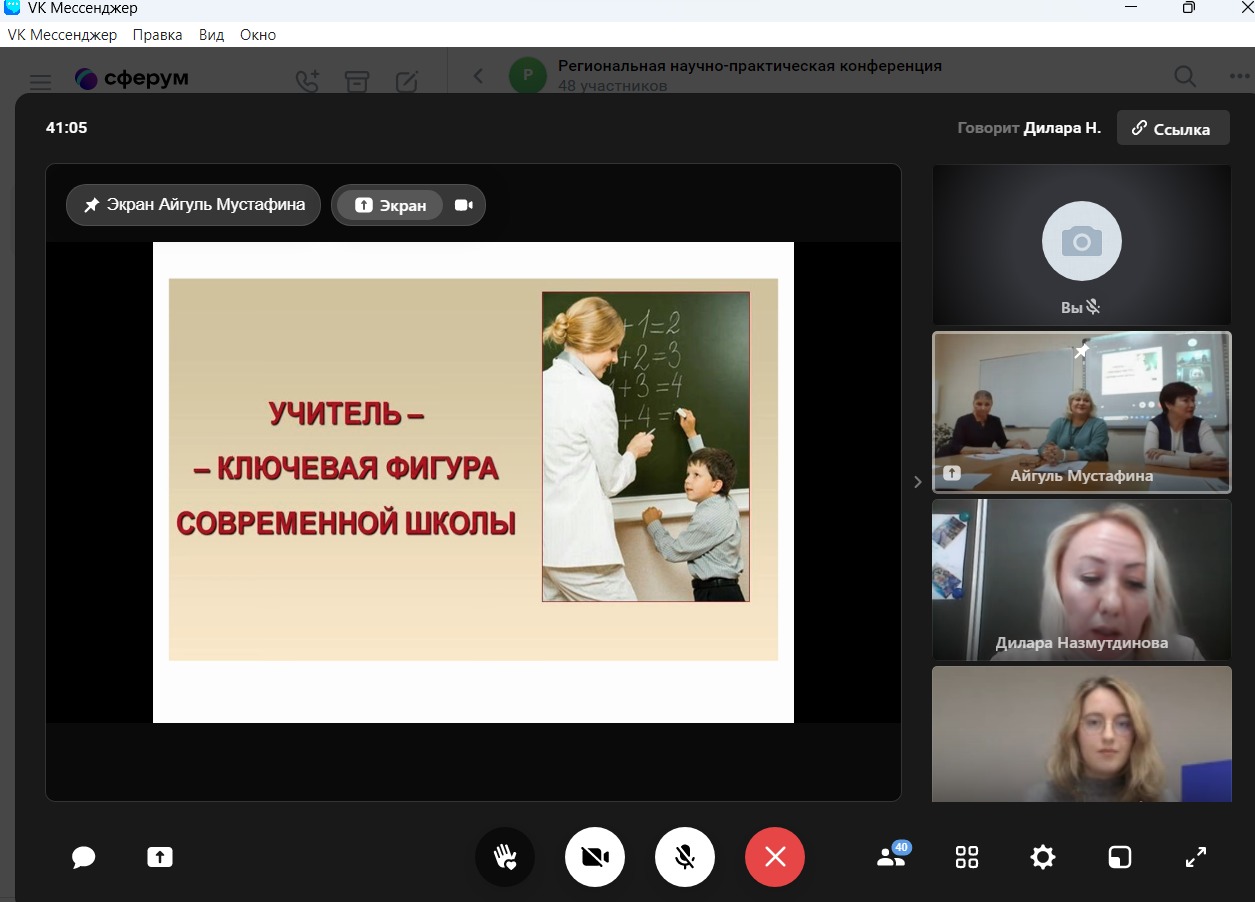
Task: Switch to camera feed of presenter
Action: (463, 205)
